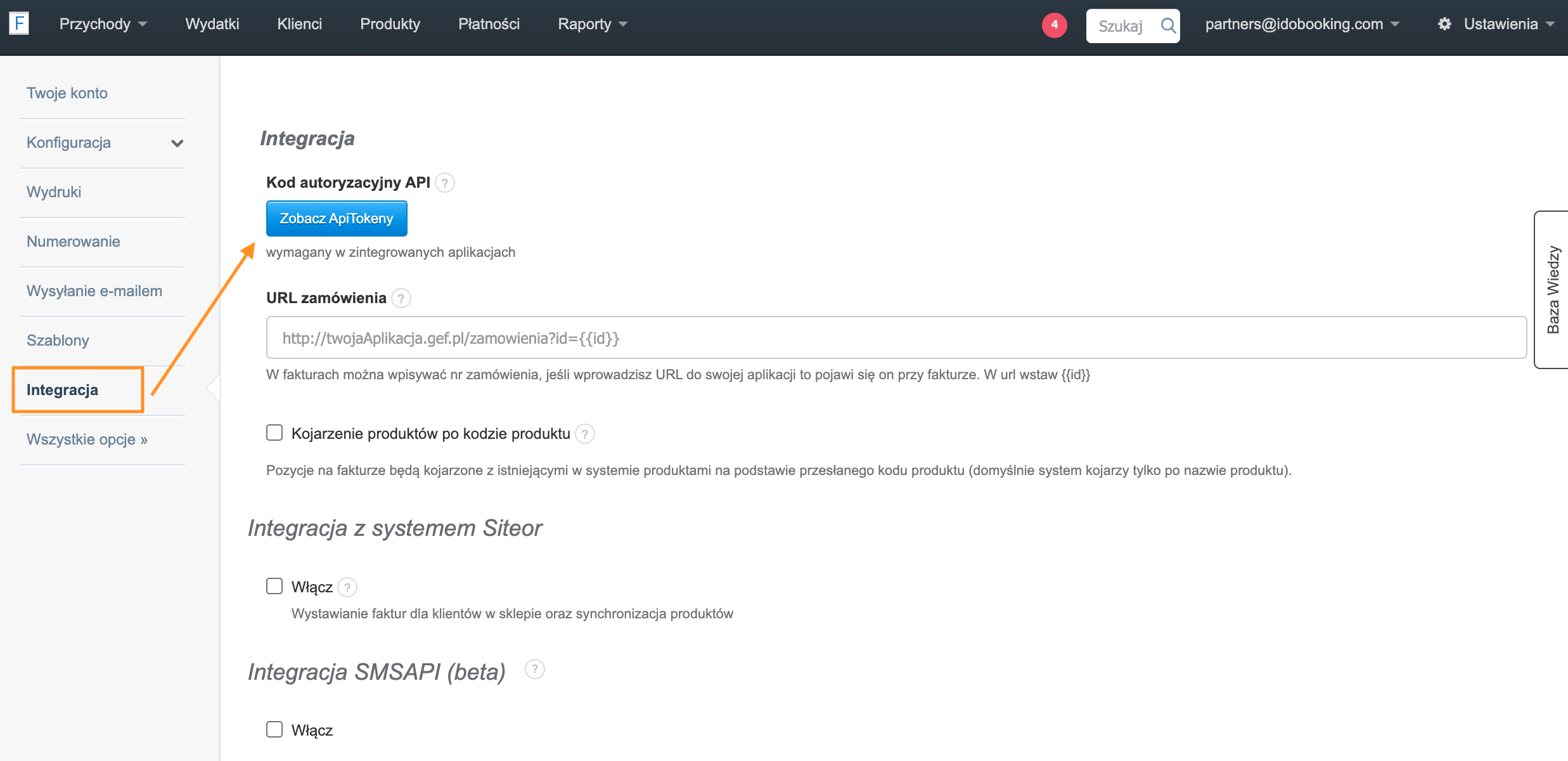Click the Ustawienia gear icon
The width and height of the screenshot is (1568, 761).
tap(1444, 24)
